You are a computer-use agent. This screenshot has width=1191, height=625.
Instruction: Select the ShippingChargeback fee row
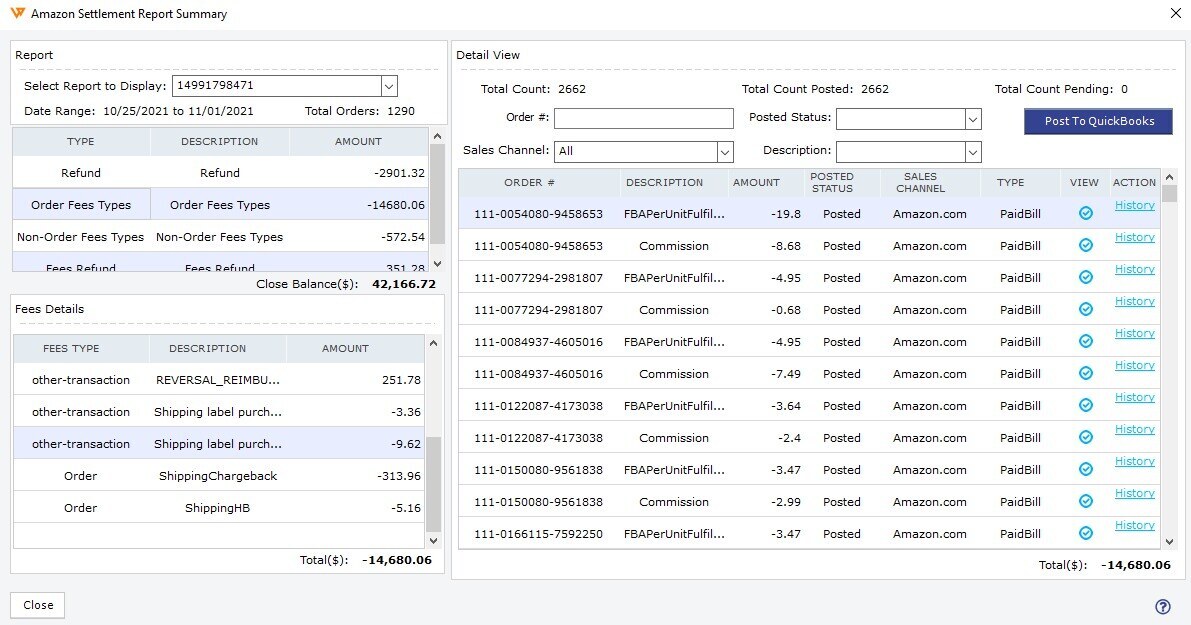click(x=218, y=476)
